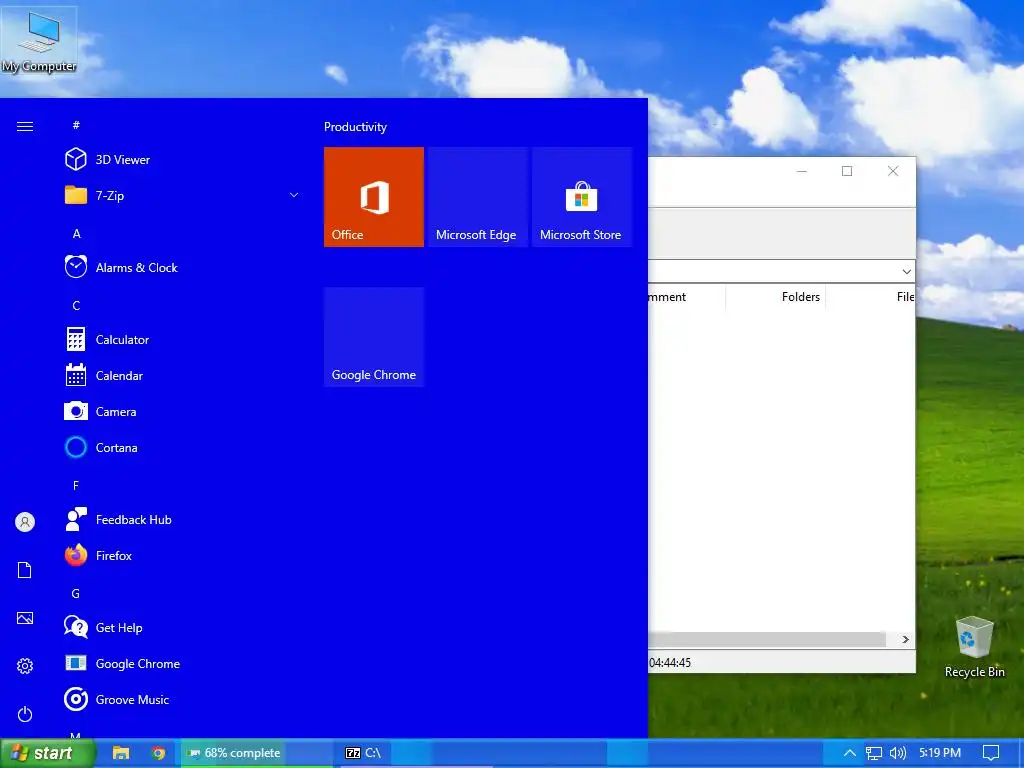Image resolution: width=1024 pixels, height=768 pixels.
Task: Click the Productivity group header
Action: point(355,127)
